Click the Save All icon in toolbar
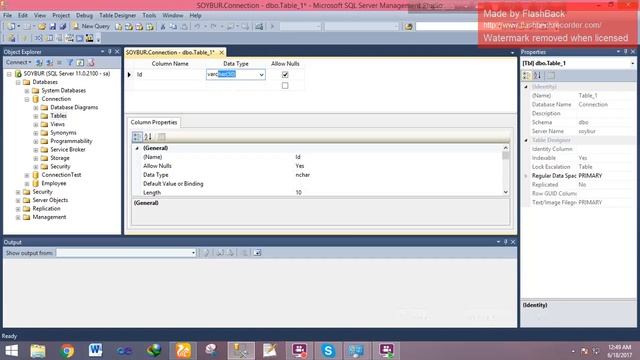Viewport: 640px width, 360px height. [63, 27]
